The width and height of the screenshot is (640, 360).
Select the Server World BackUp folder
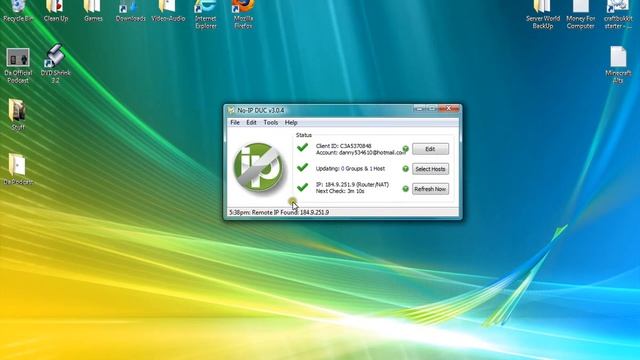pyautogui.click(x=542, y=14)
